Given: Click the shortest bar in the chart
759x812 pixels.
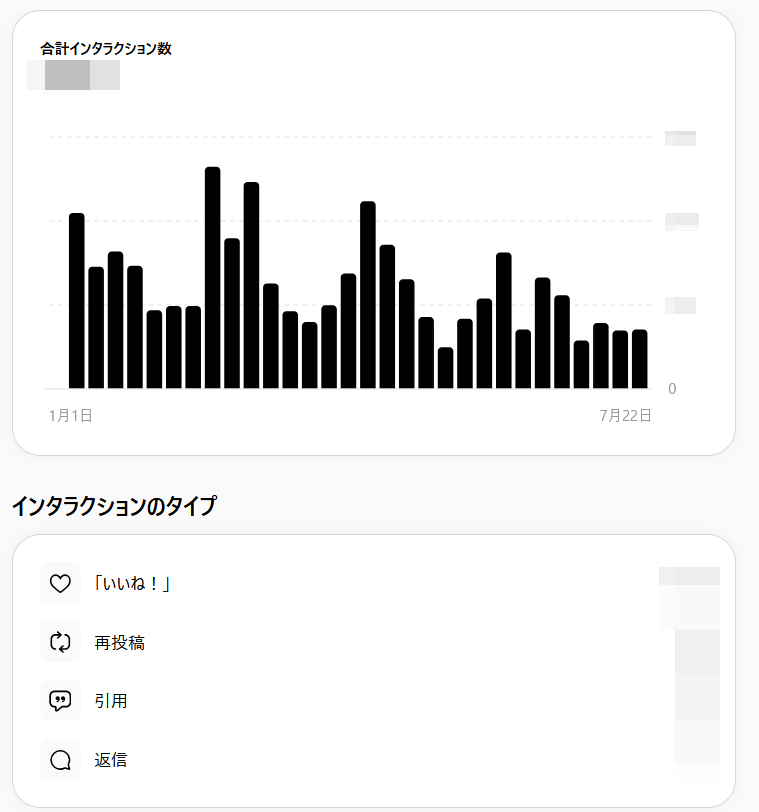Looking at the screenshot, I should (x=445, y=368).
